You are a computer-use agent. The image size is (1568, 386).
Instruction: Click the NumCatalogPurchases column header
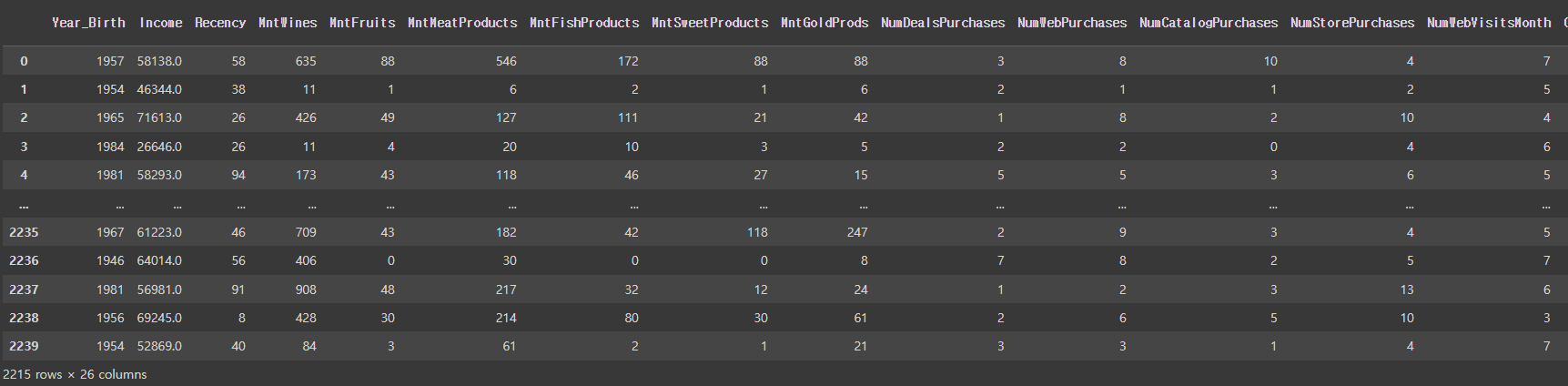pyautogui.click(x=1209, y=23)
